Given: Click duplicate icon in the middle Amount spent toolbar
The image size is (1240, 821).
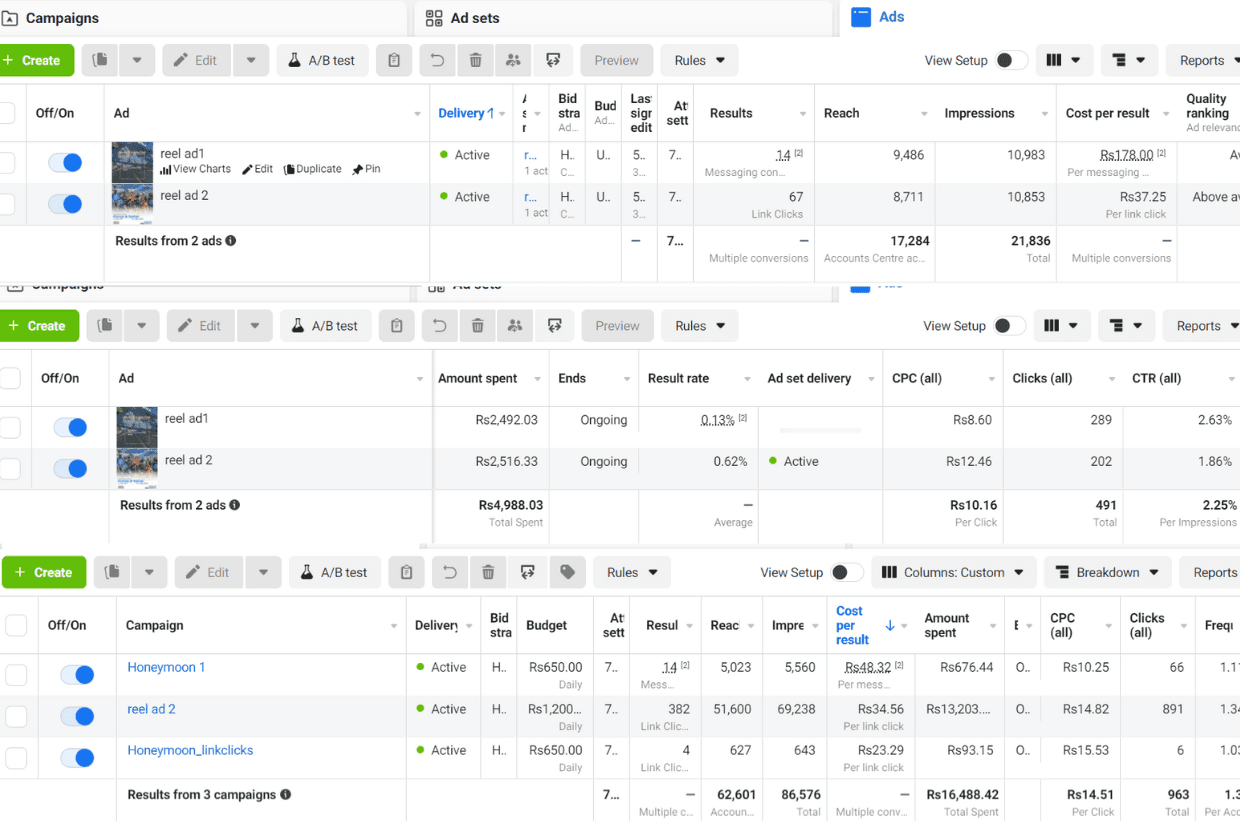Looking at the screenshot, I should pyautogui.click(x=105, y=326).
